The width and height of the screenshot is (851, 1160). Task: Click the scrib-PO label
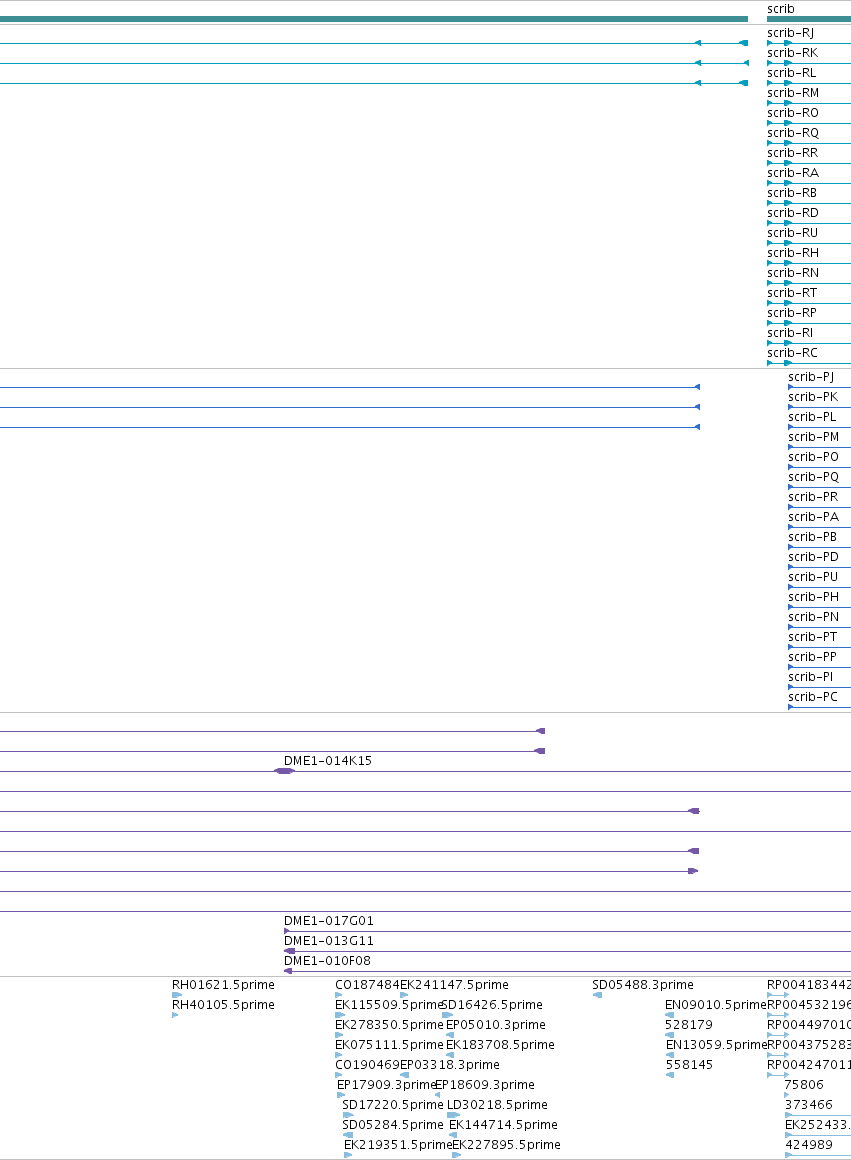pos(814,456)
